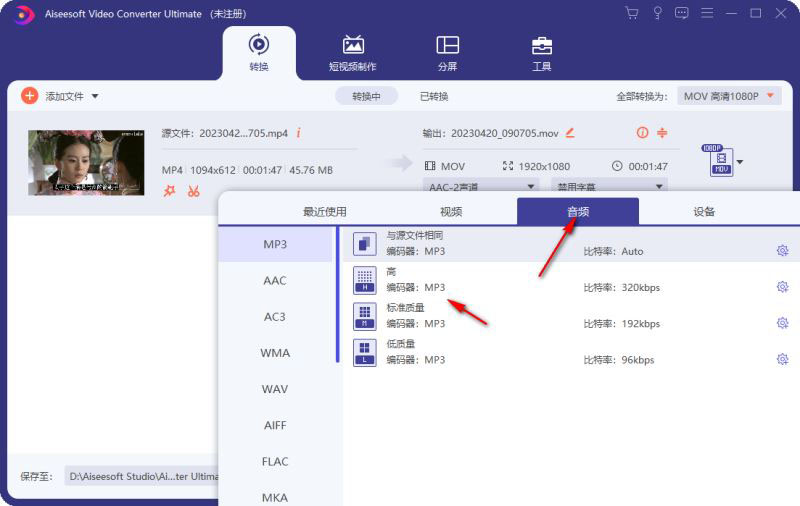Image resolution: width=800 pixels, height=506 pixels.
Task: Open settings gear for 96kbps preset
Action: [782, 359]
